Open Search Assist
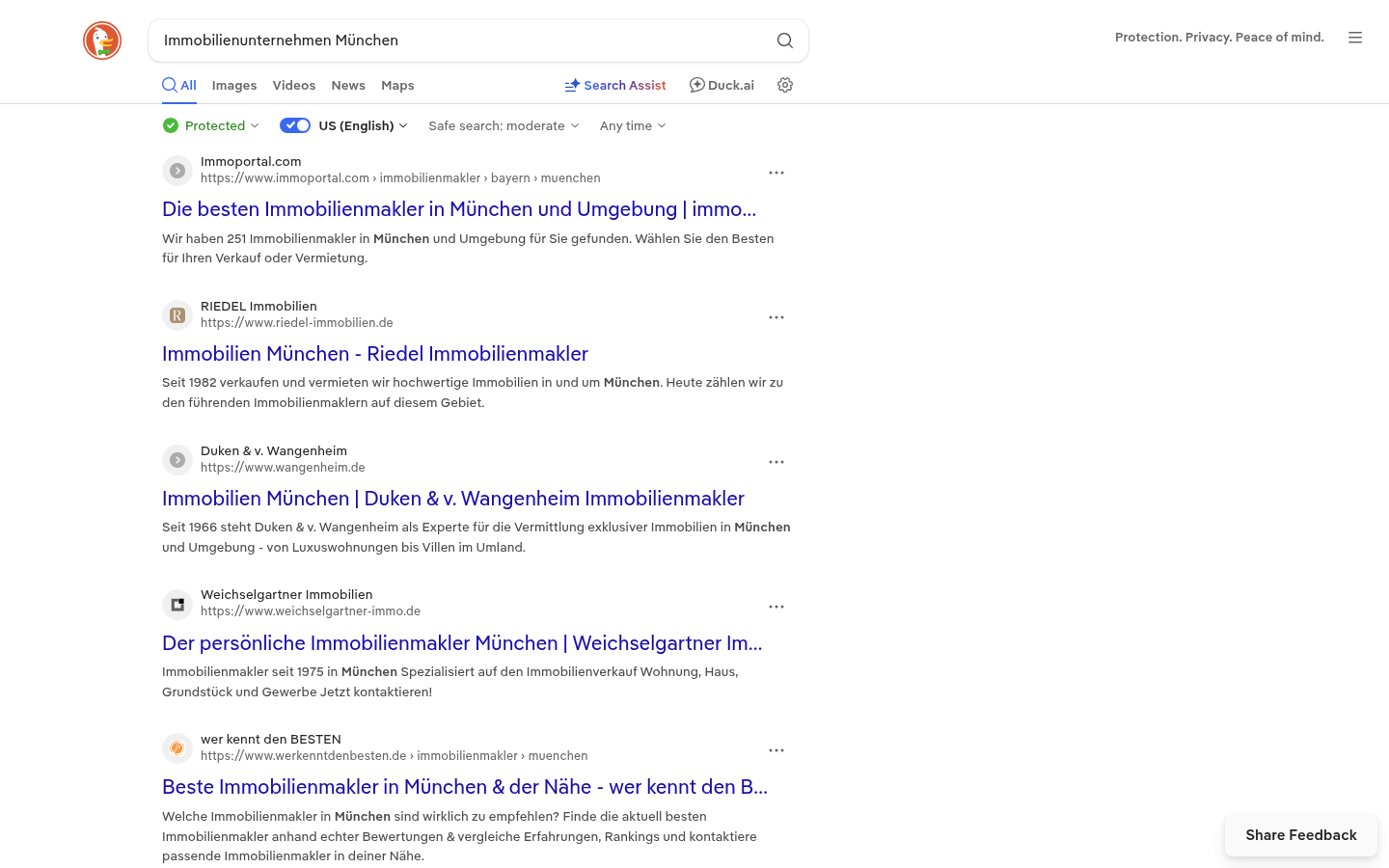1389x868 pixels. coord(615,85)
